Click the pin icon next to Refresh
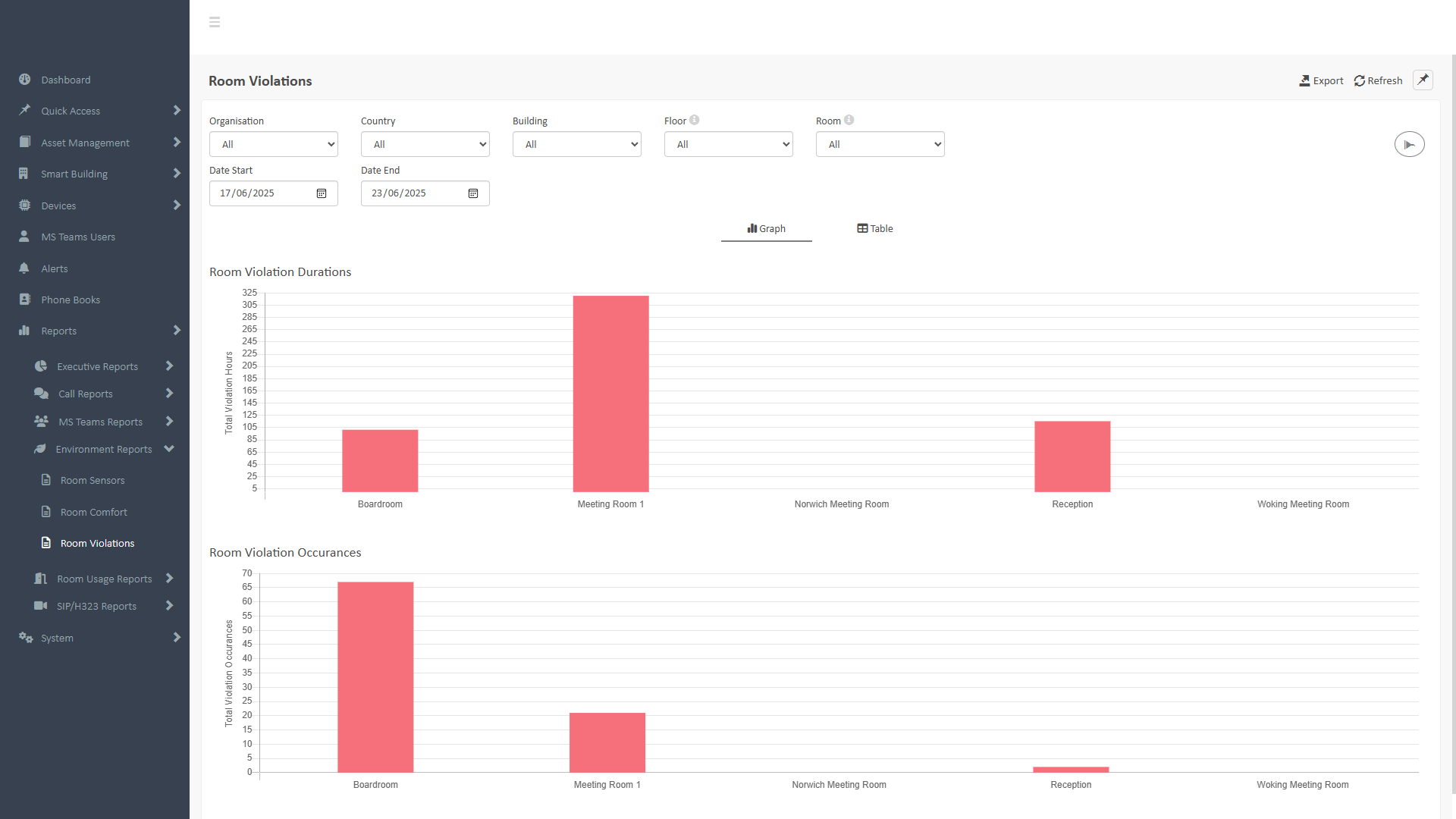 point(1423,80)
